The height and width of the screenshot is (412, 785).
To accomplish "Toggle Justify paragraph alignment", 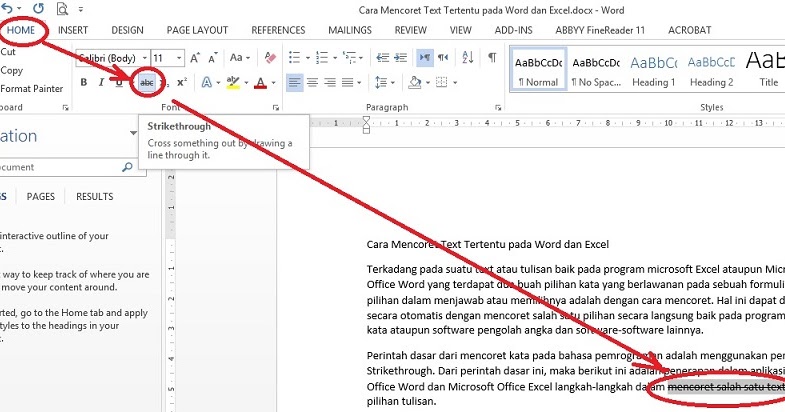I will click(x=347, y=82).
